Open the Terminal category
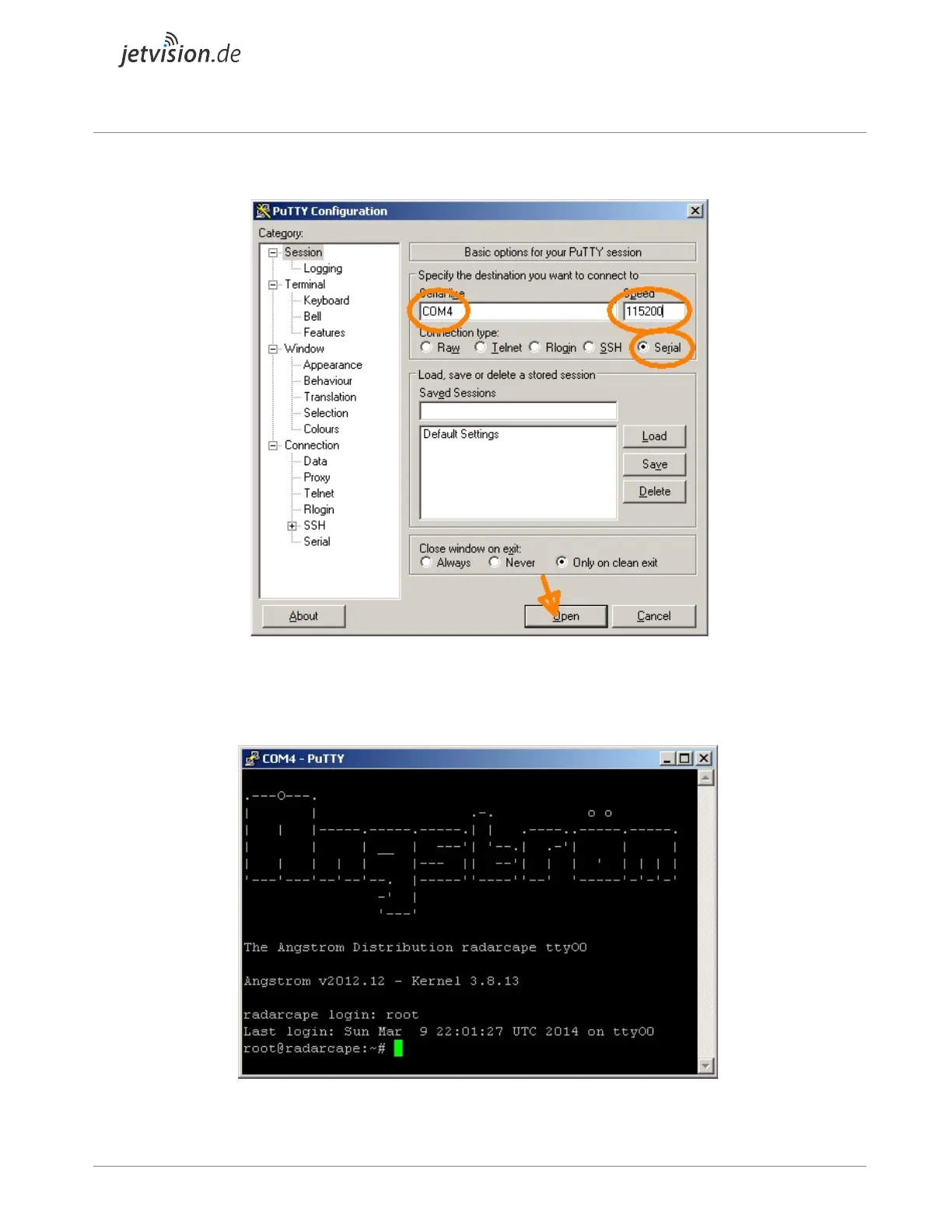 pyautogui.click(x=305, y=285)
